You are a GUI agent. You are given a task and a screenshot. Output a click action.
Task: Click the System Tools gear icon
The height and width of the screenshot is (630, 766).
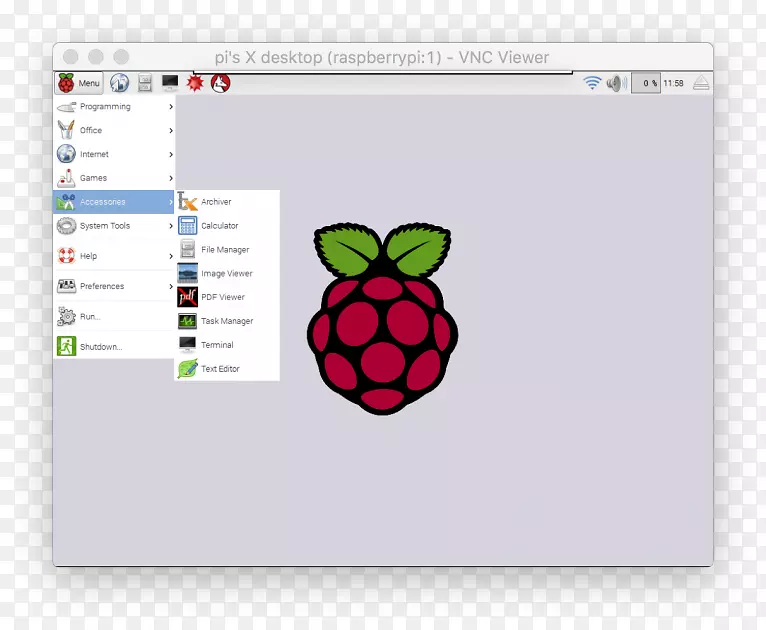coord(66,226)
